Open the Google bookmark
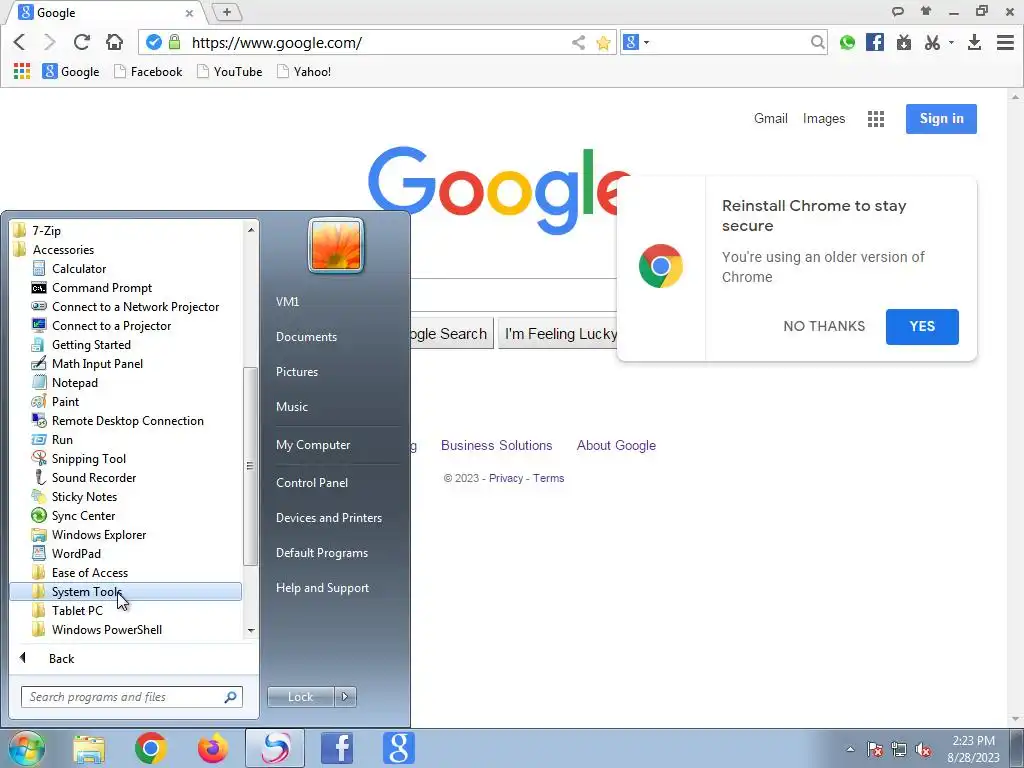This screenshot has height=768, width=1024. point(71,71)
